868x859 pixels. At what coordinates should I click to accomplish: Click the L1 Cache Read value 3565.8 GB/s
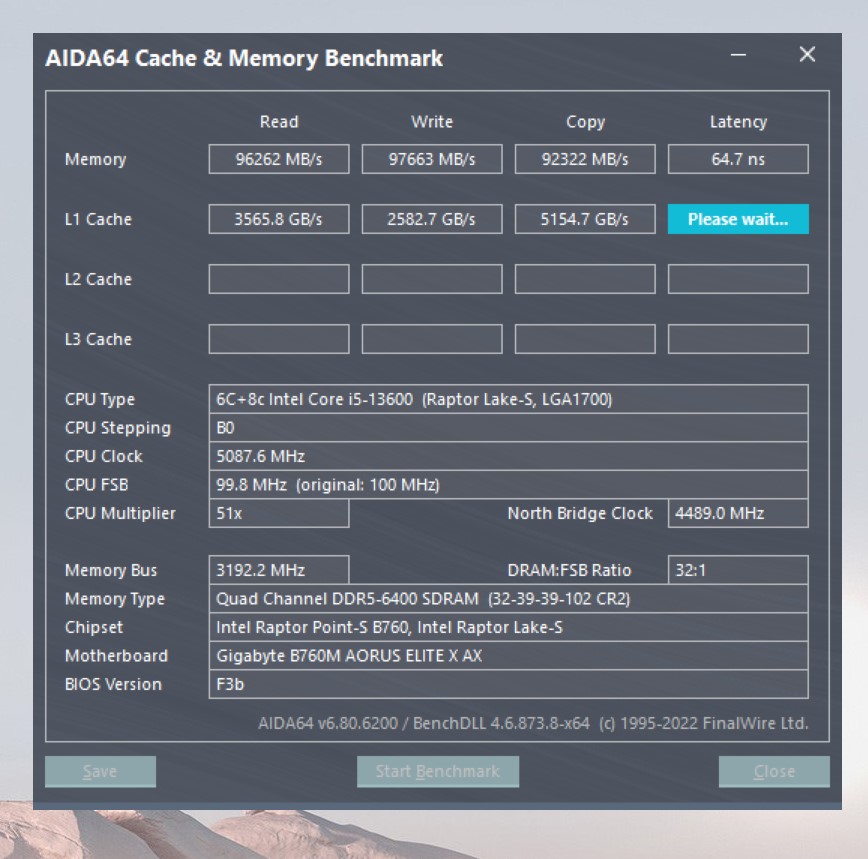click(279, 219)
